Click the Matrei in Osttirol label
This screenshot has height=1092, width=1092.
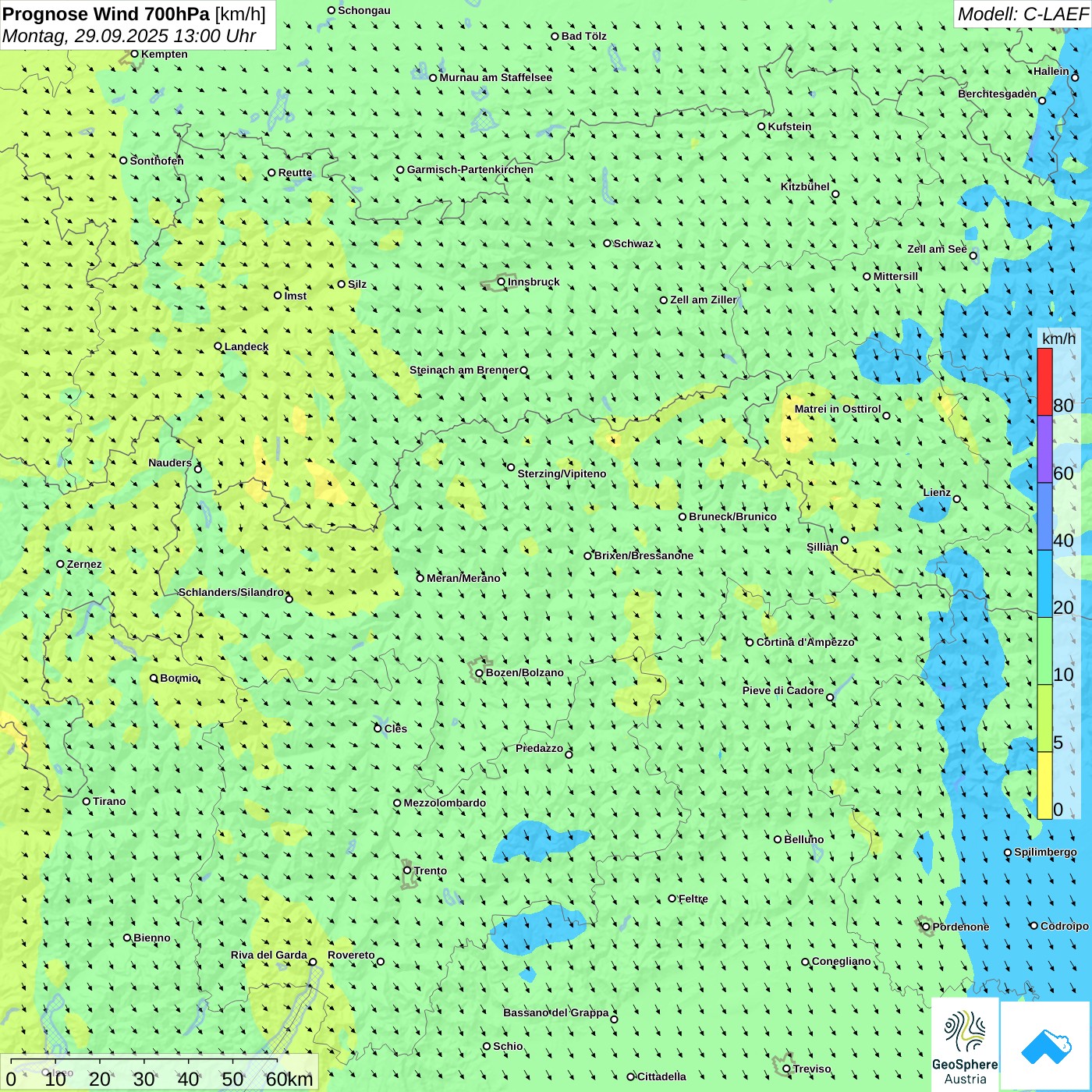838,409
